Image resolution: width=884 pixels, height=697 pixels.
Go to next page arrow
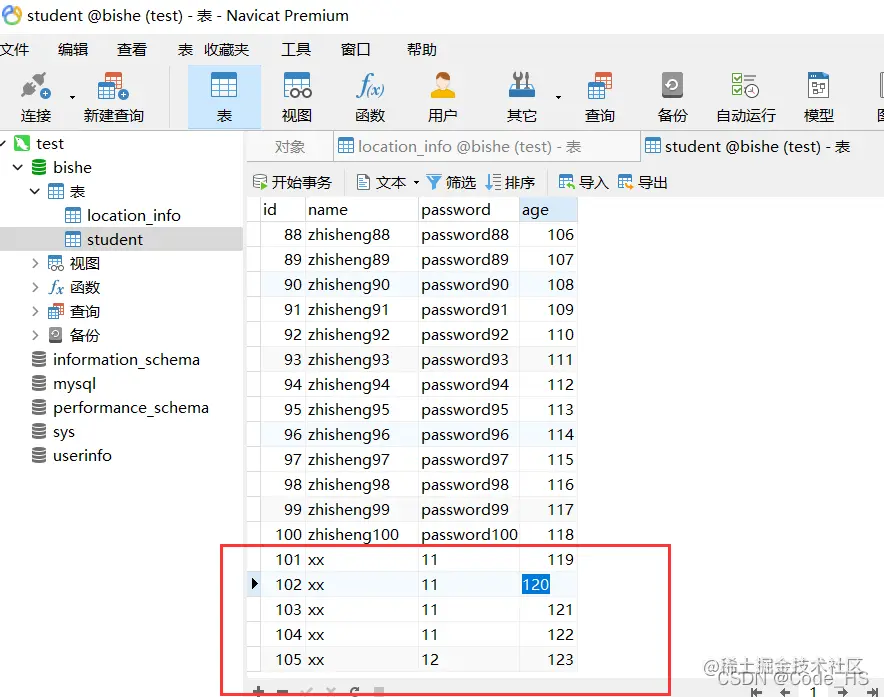(842, 692)
